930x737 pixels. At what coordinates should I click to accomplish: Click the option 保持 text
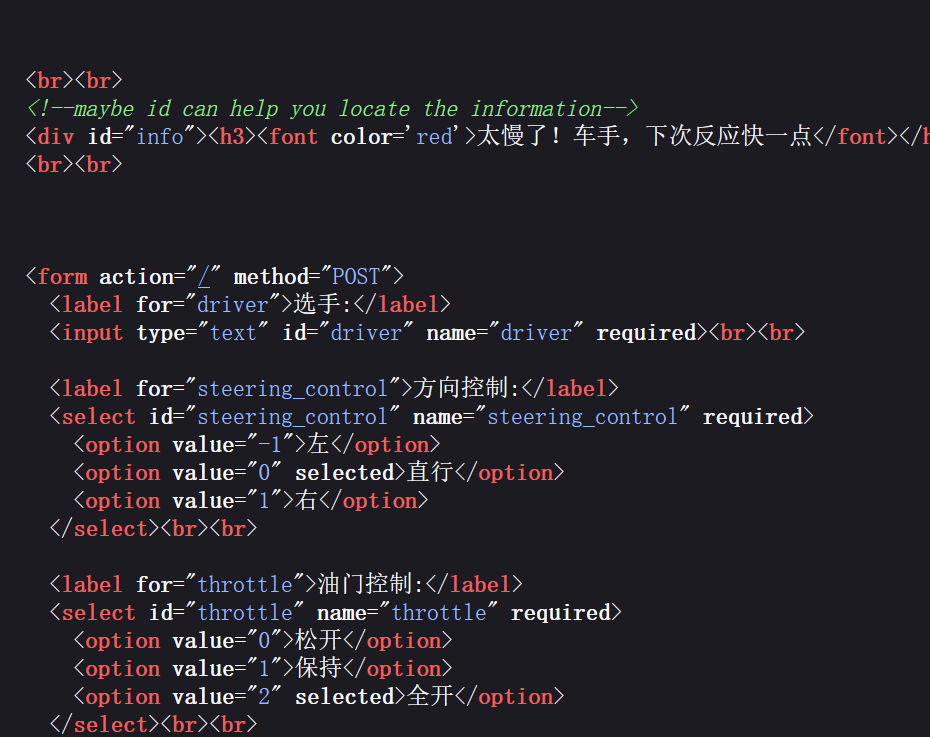(x=319, y=668)
